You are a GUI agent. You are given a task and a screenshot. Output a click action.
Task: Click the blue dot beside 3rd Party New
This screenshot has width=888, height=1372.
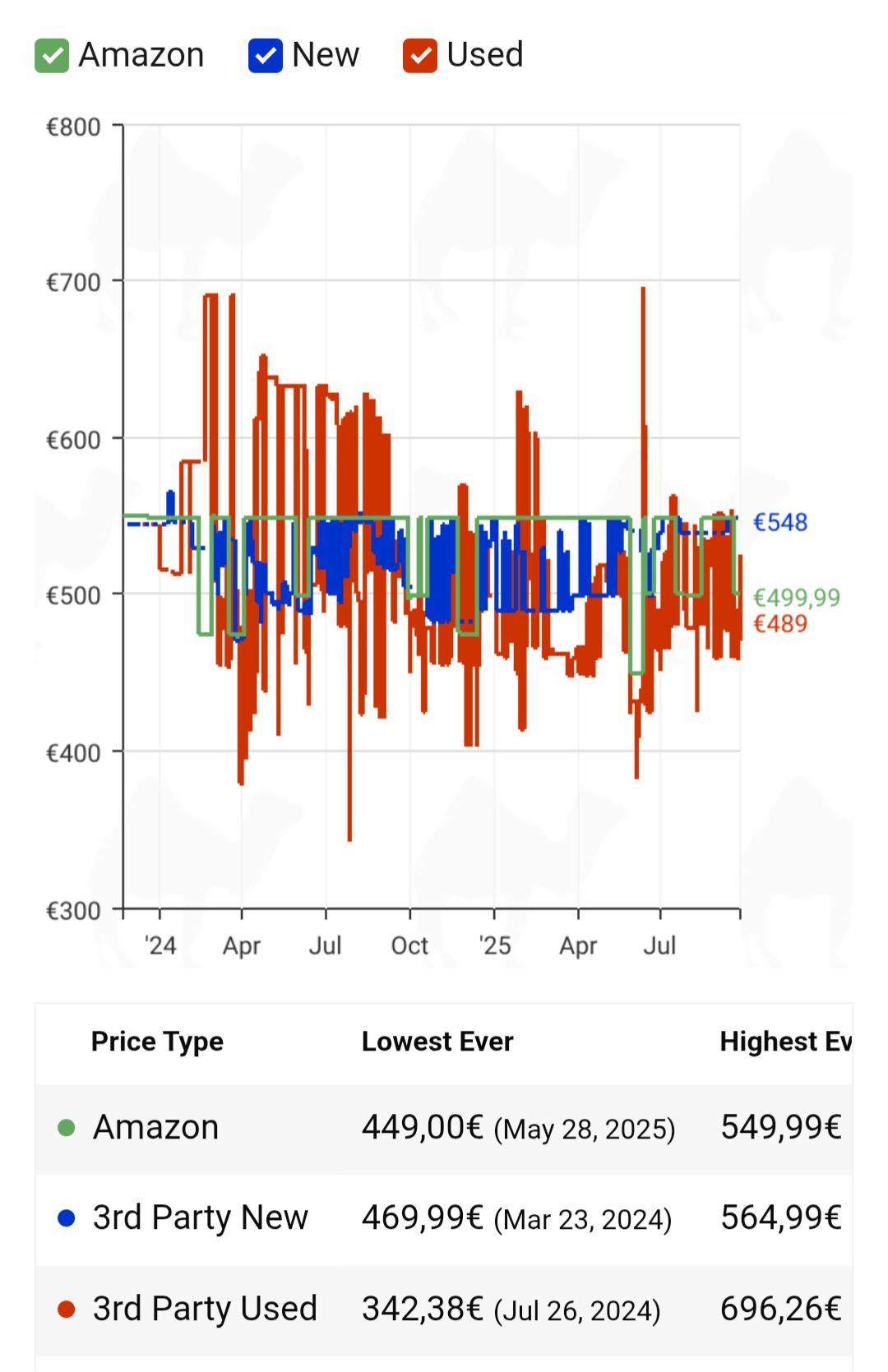67,1218
